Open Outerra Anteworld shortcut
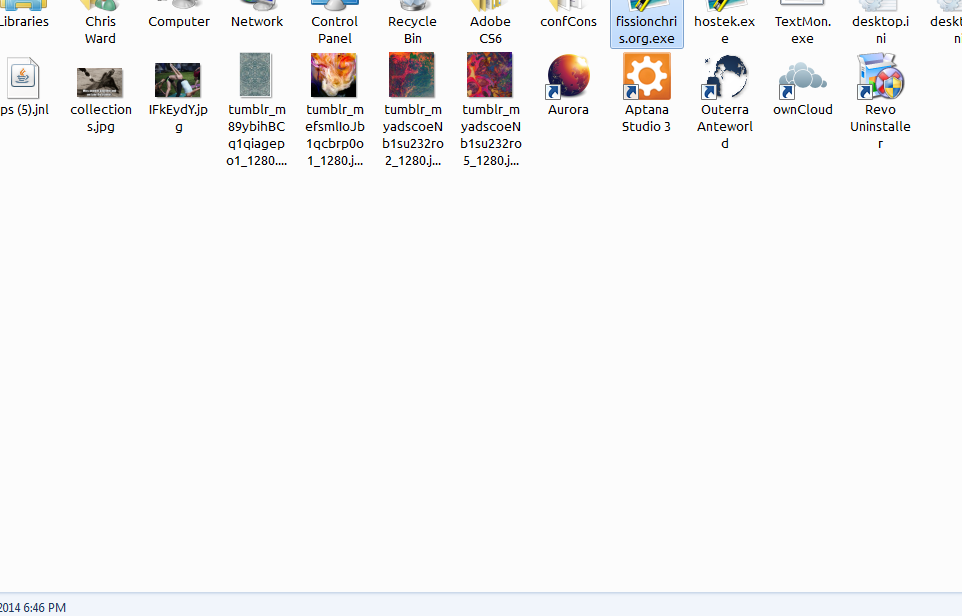Viewport: 962px width, 616px height. point(724,77)
